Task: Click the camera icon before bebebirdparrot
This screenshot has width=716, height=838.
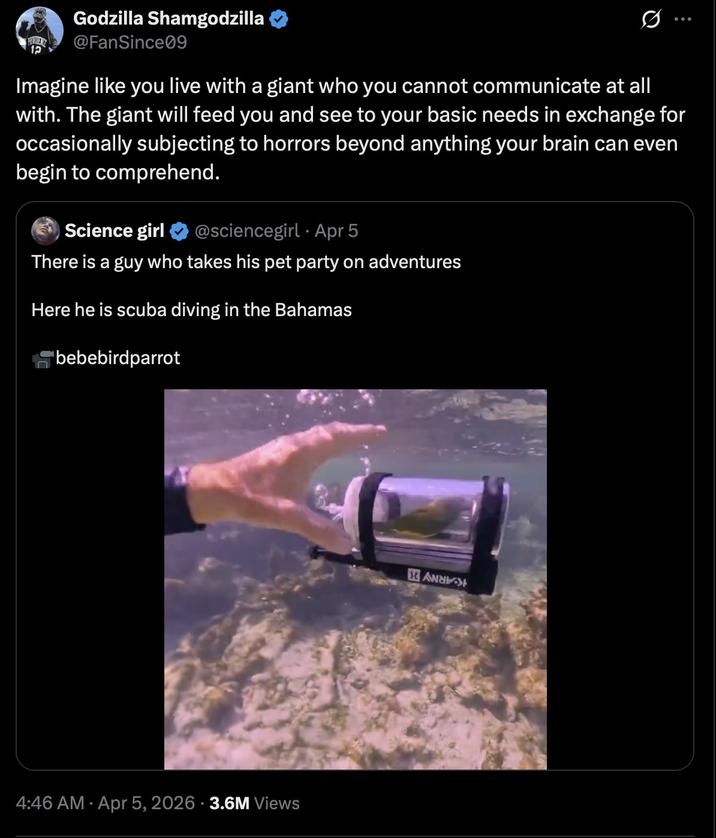Action: tap(42, 359)
